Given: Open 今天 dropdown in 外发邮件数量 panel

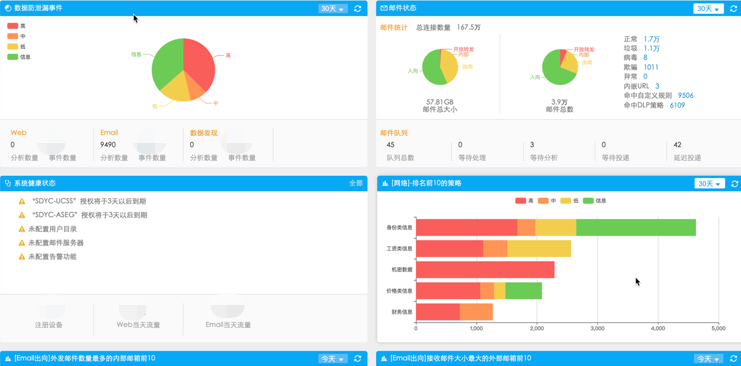Looking at the screenshot, I should (x=333, y=358).
